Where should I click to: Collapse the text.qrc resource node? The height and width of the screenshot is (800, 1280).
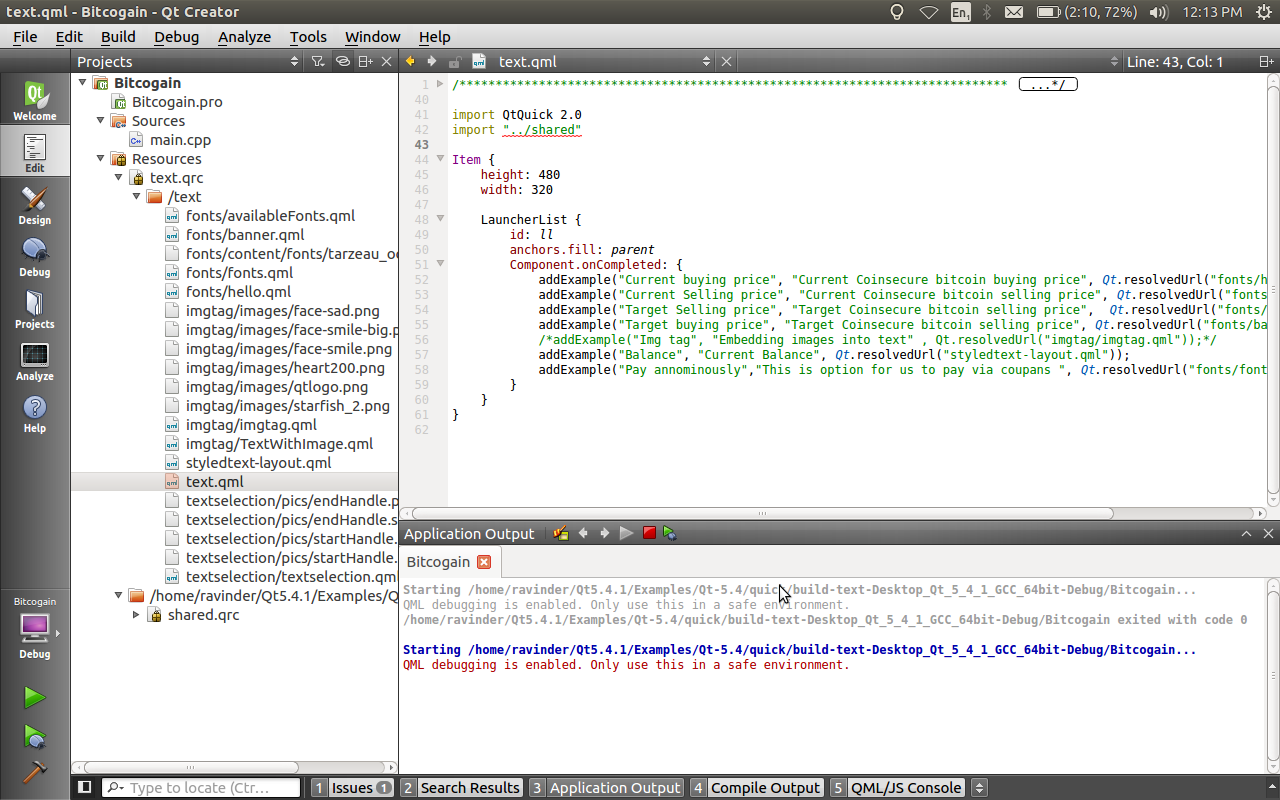coord(118,178)
